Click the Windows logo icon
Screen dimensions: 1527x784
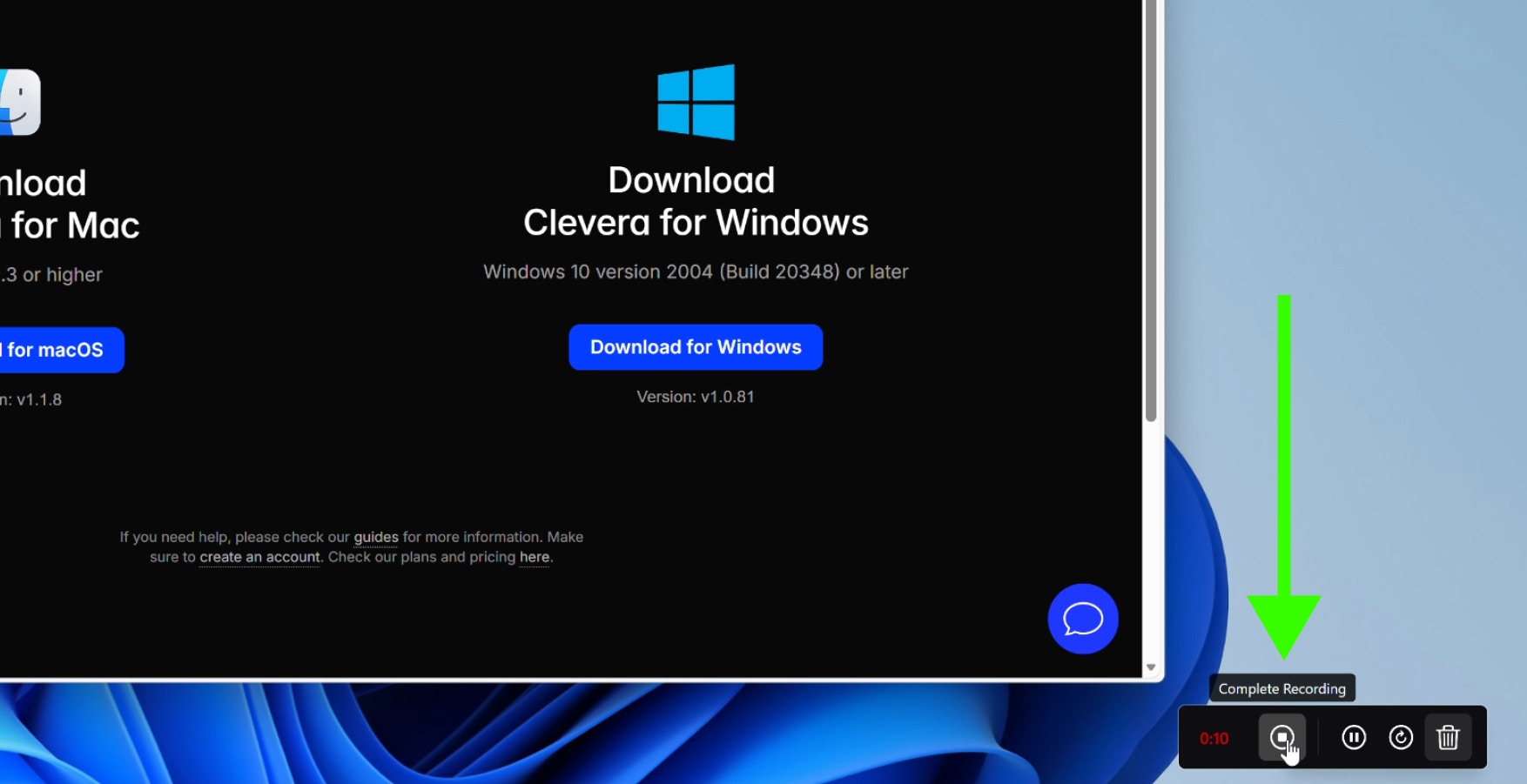point(696,102)
